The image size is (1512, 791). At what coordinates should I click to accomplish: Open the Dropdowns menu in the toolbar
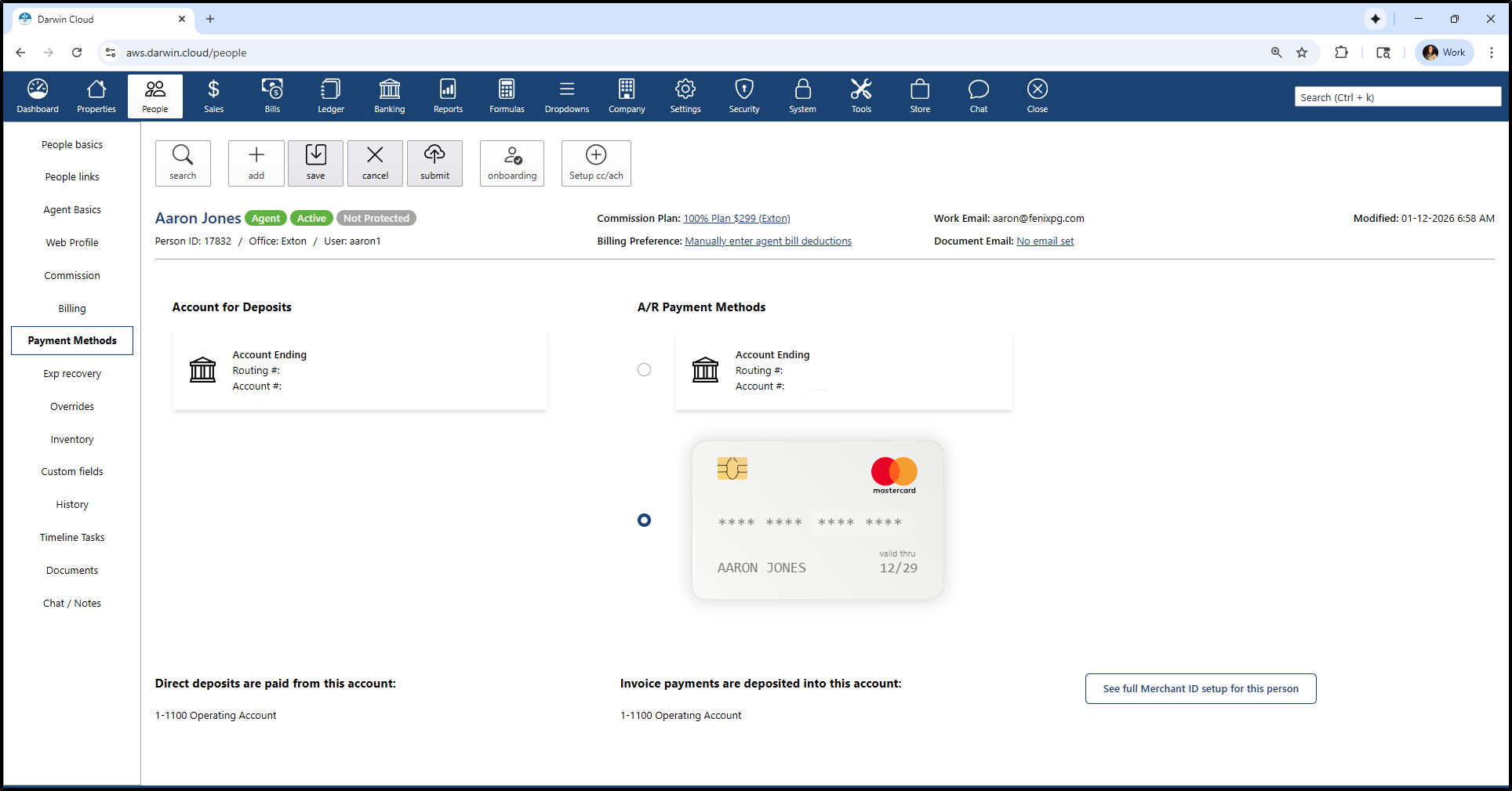566,96
